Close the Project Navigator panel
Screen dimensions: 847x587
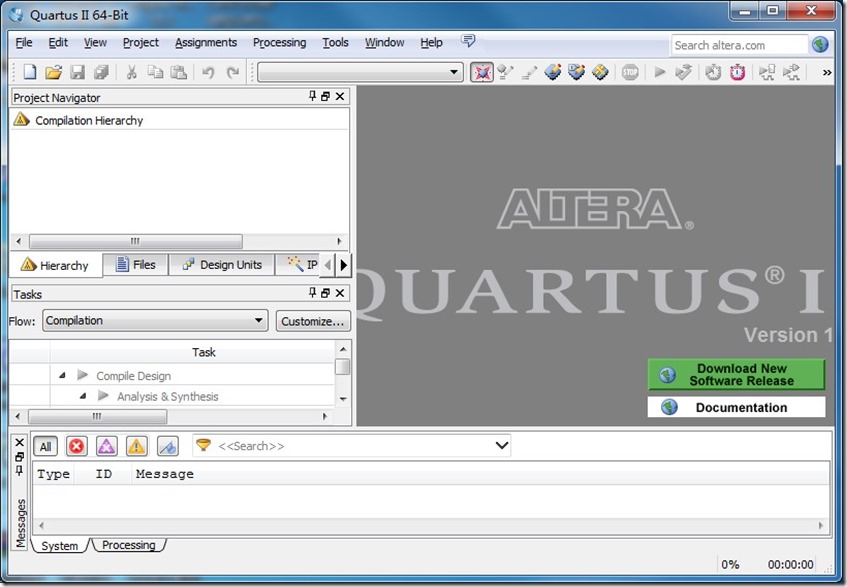[340, 96]
